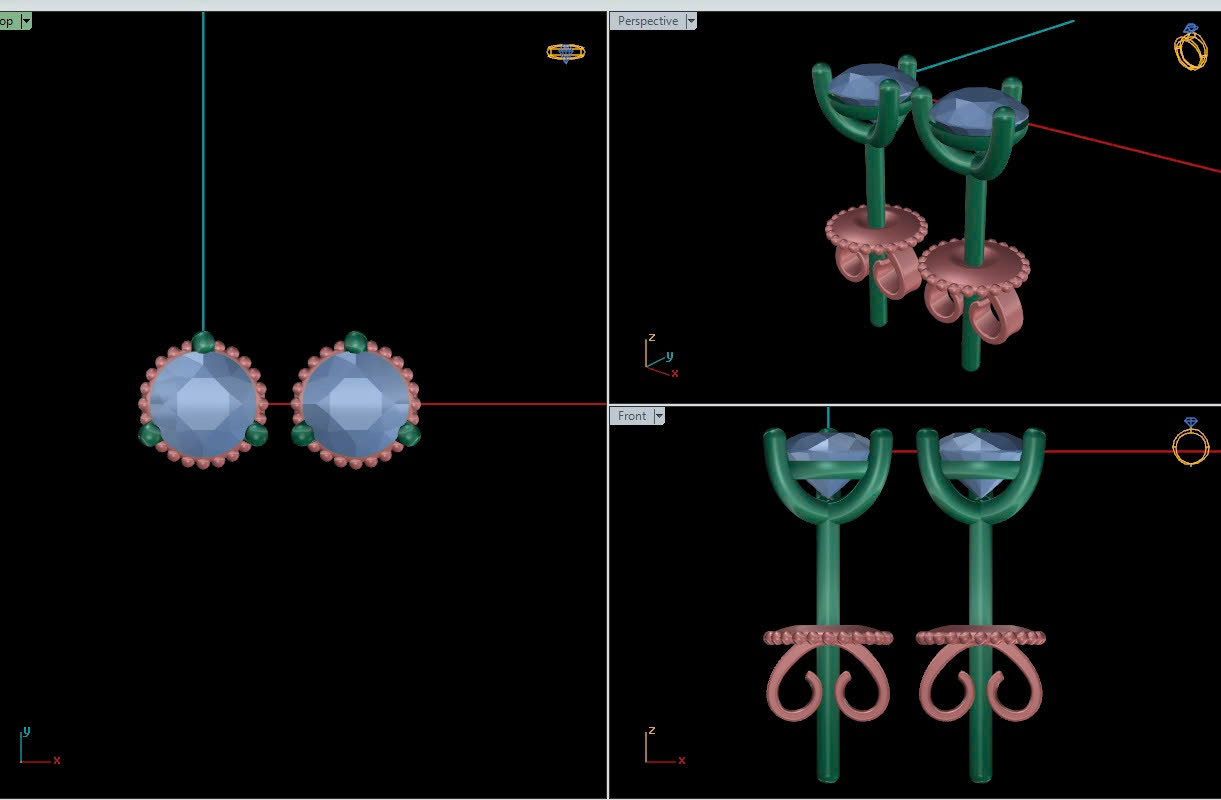Click the red X-axis line in Top viewport

tap(510, 404)
